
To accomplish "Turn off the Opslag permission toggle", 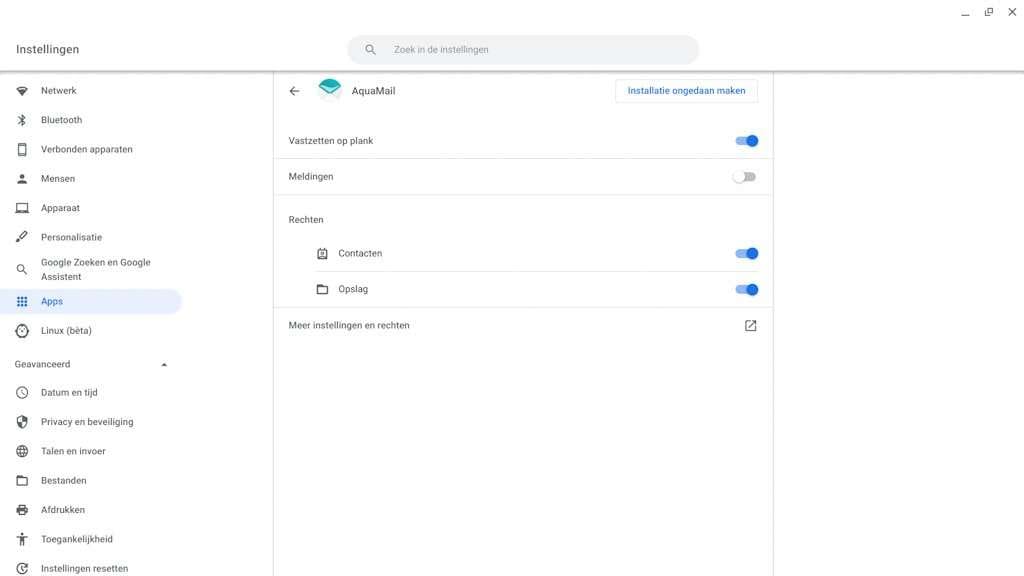I will pos(746,290).
